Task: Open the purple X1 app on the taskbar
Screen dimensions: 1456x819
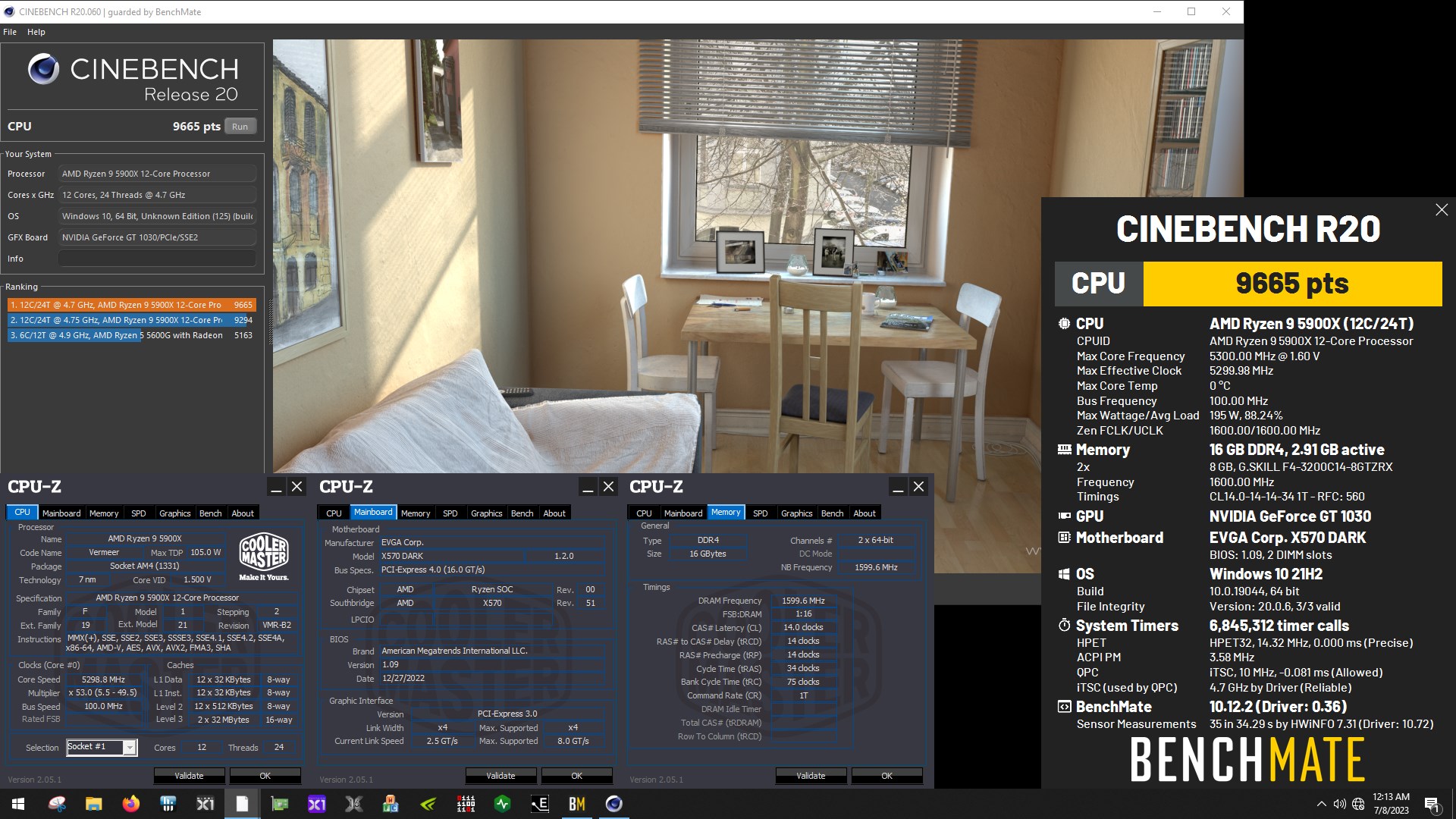Action: (317, 804)
